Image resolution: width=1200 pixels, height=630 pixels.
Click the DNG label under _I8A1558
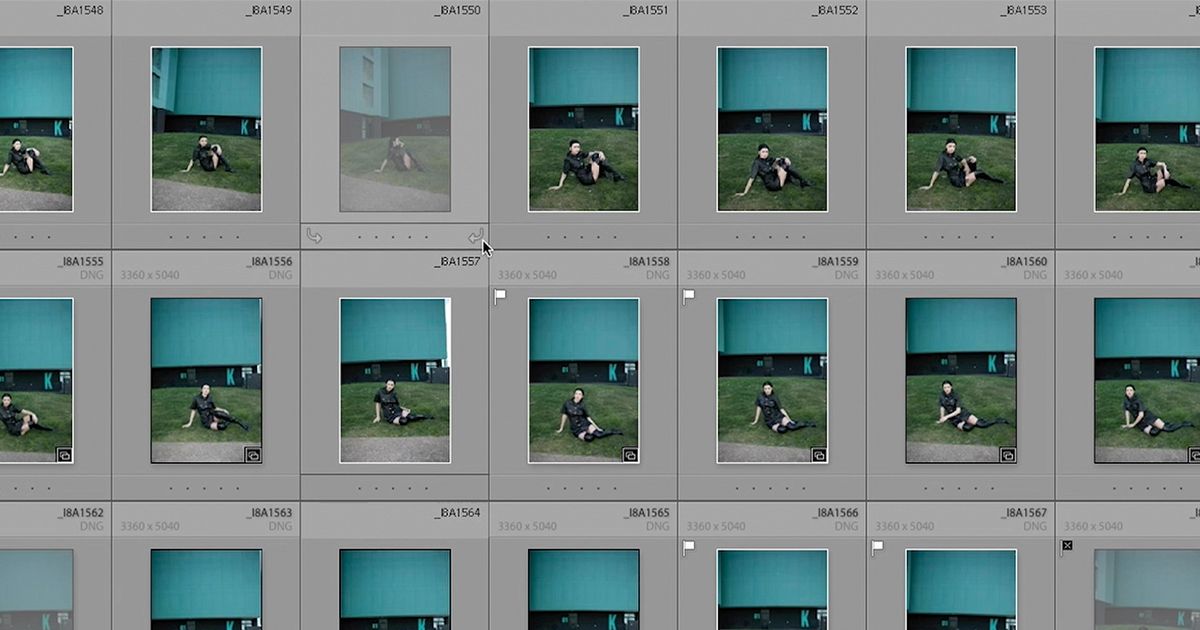(659, 275)
